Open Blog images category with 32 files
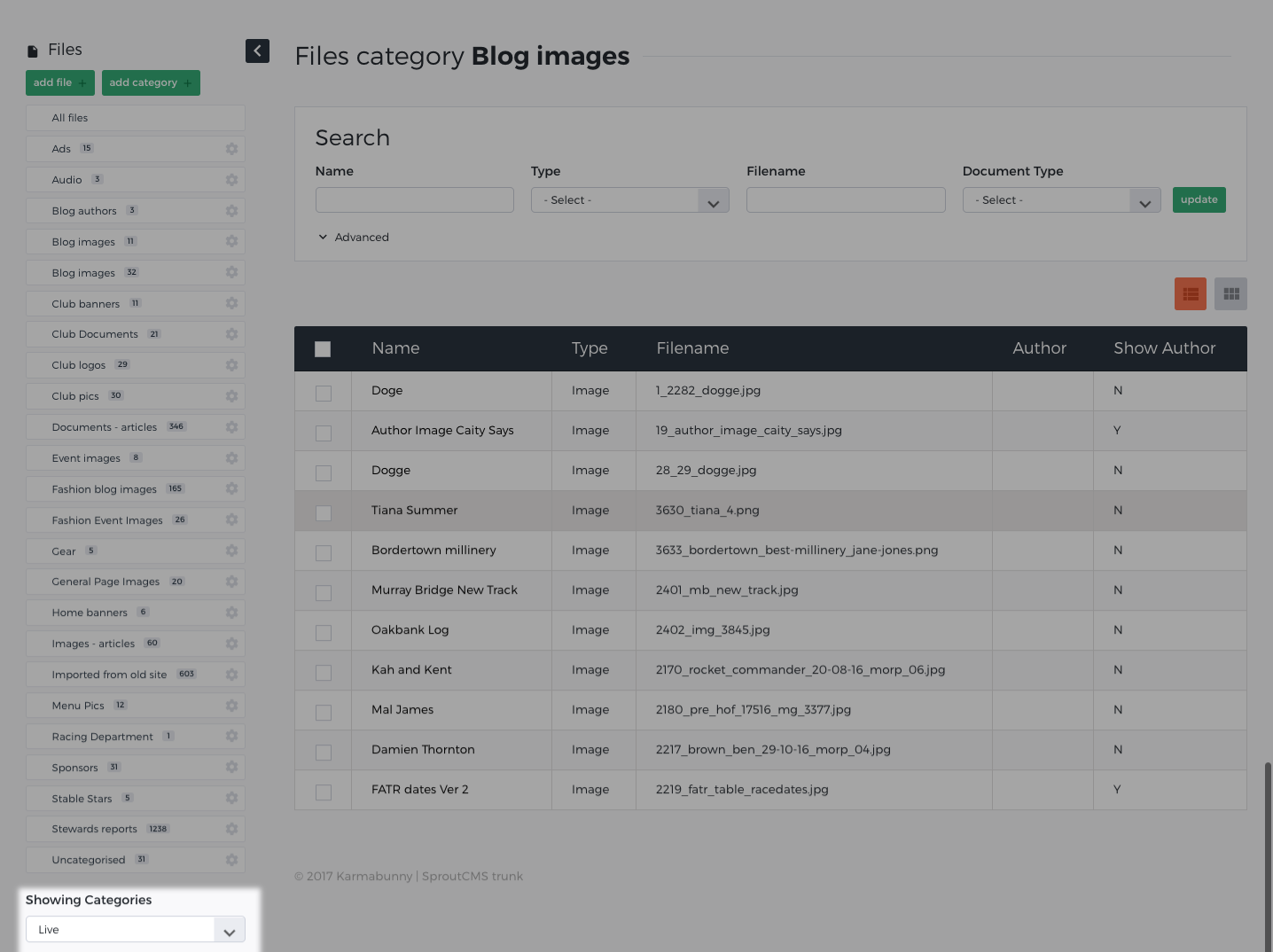The height and width of the screenshot is (952, 1273). (136, 273)
